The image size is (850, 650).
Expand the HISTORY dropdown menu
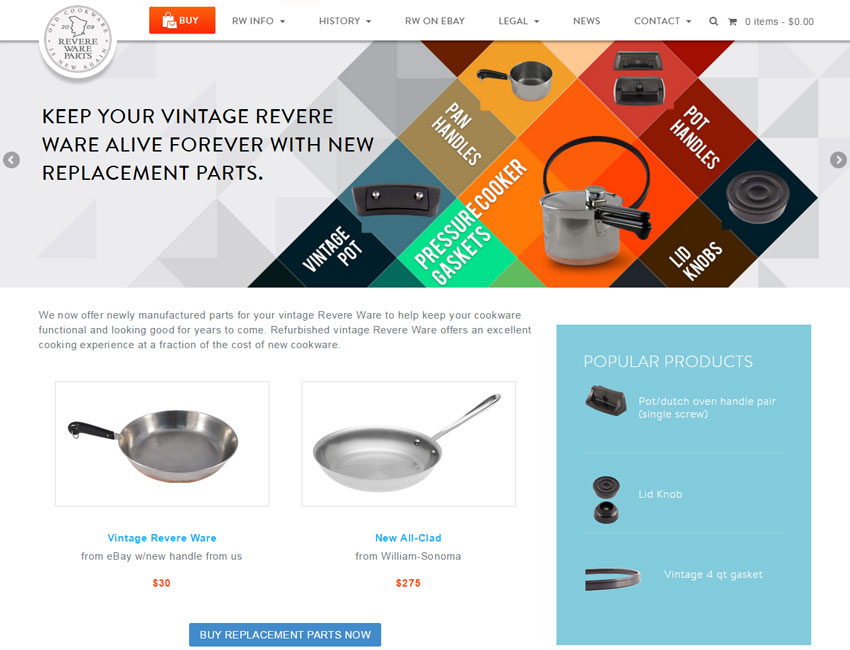point(345,21)
